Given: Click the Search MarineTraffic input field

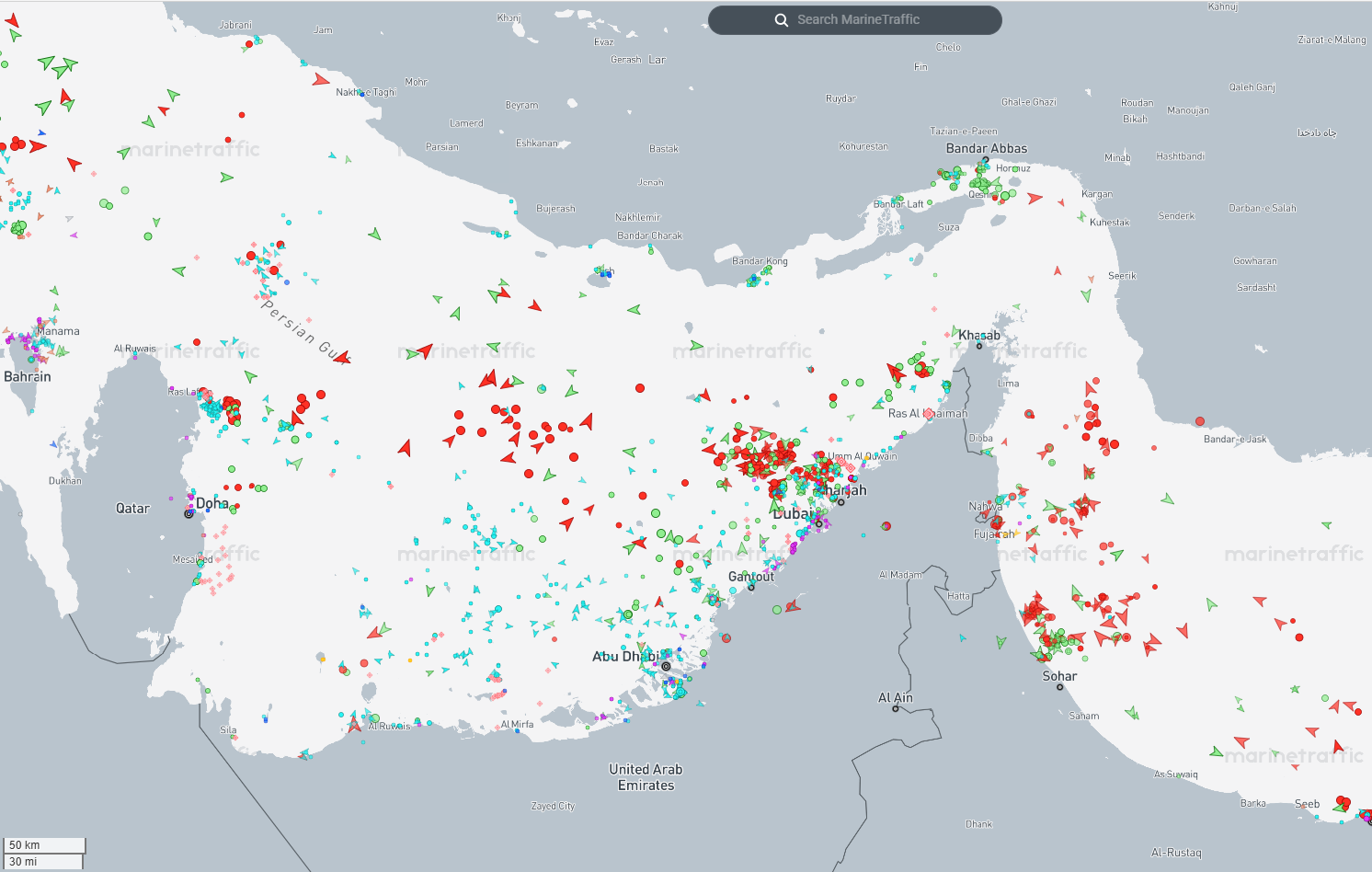Looking at the screenshot, I should [855, 20].
